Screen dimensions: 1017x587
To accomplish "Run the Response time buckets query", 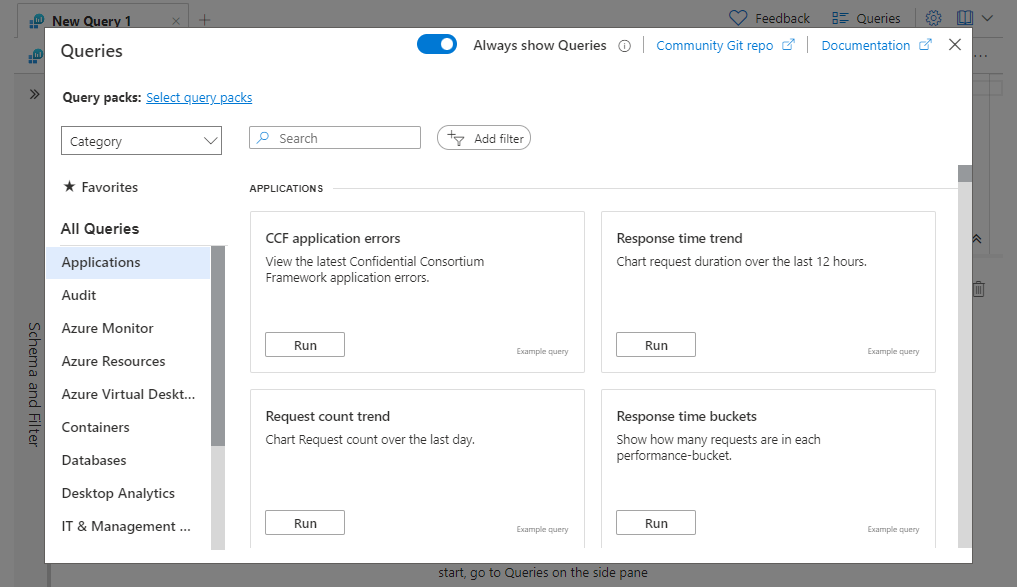I will coord(656,523).
